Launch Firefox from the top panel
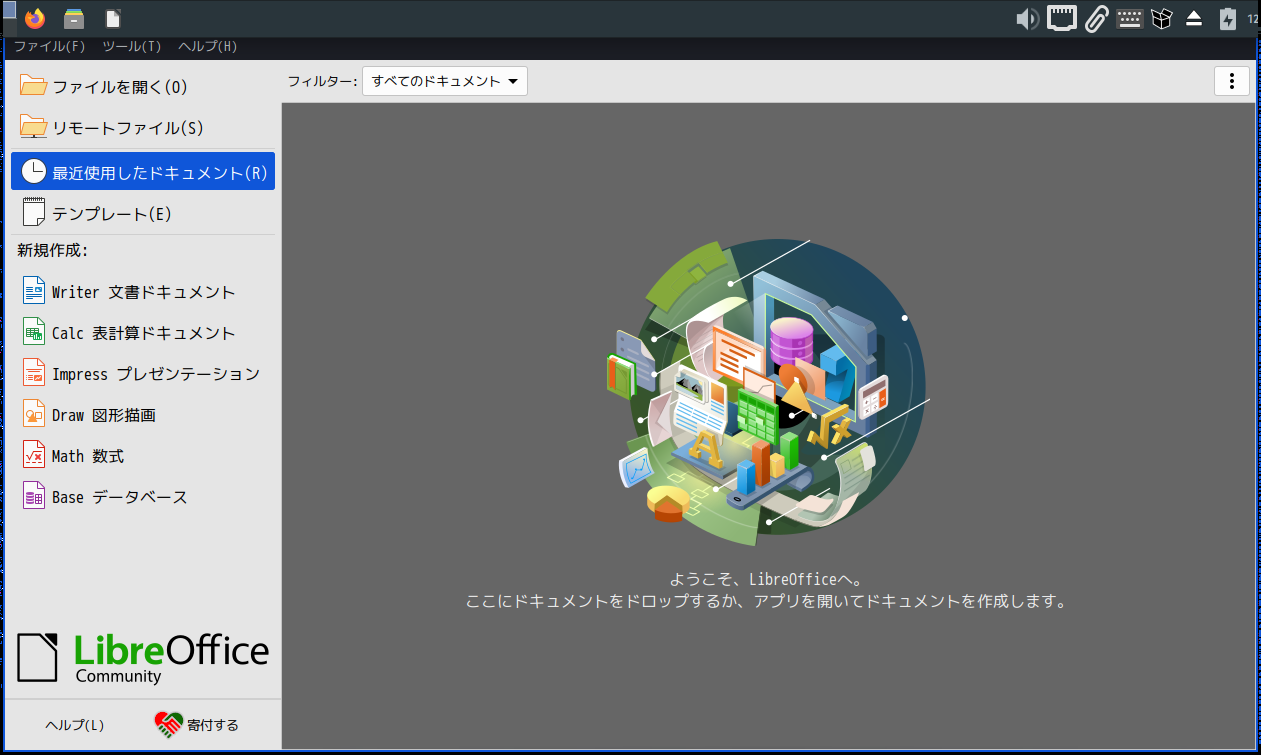1261x755 pixels. (x=35, y=18)
